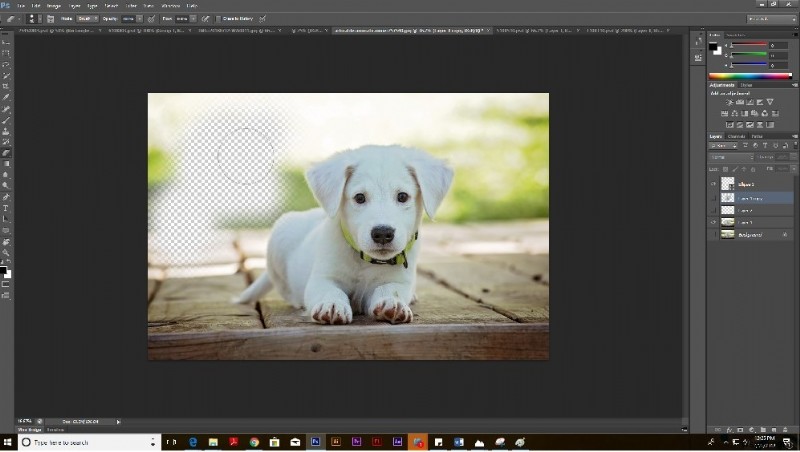Switch to the Channels tab

[736, 136]
